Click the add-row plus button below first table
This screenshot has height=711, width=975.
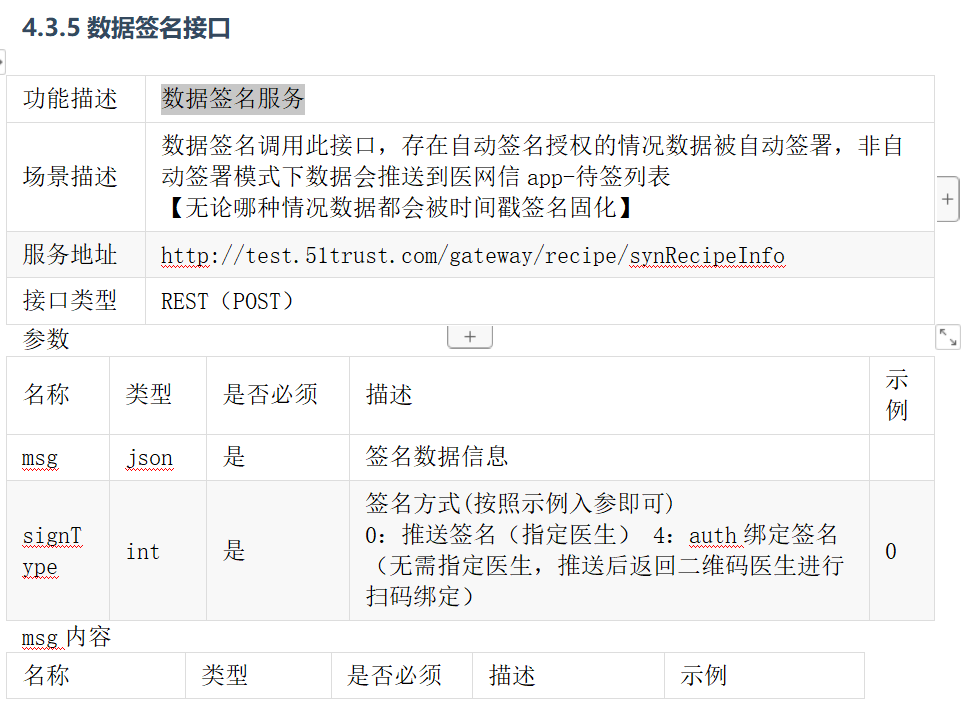[x=469, y=337]
